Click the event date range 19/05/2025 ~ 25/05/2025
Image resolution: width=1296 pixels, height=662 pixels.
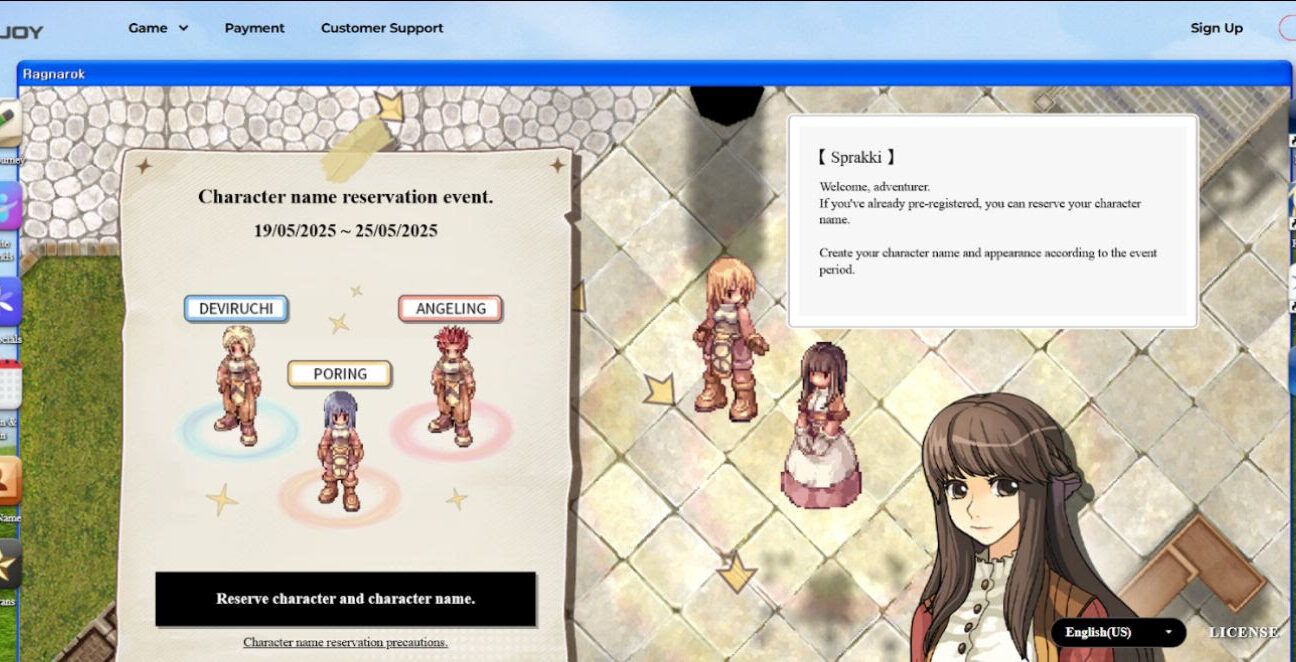(346, 231)
